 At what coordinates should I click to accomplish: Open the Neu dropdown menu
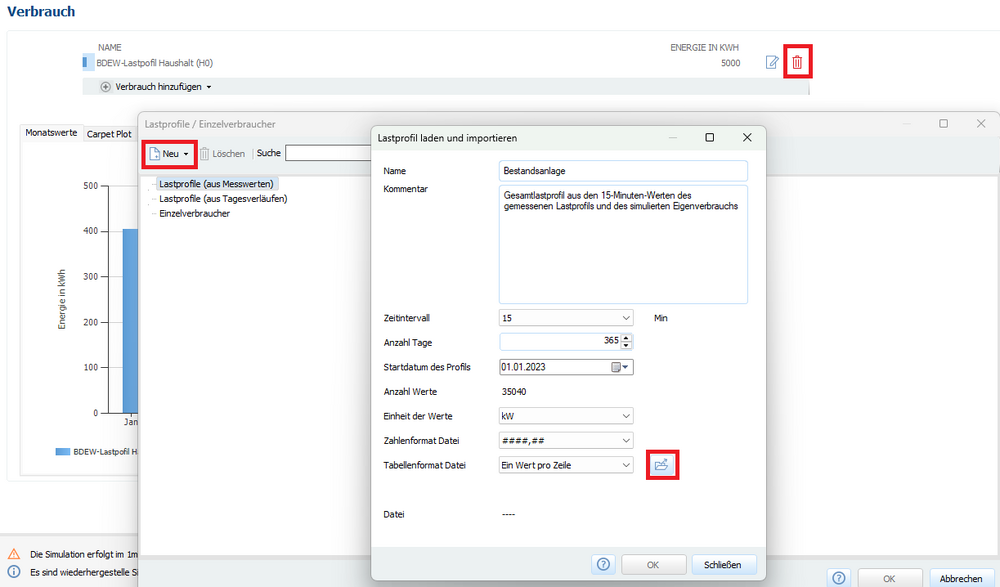[169, 154]
